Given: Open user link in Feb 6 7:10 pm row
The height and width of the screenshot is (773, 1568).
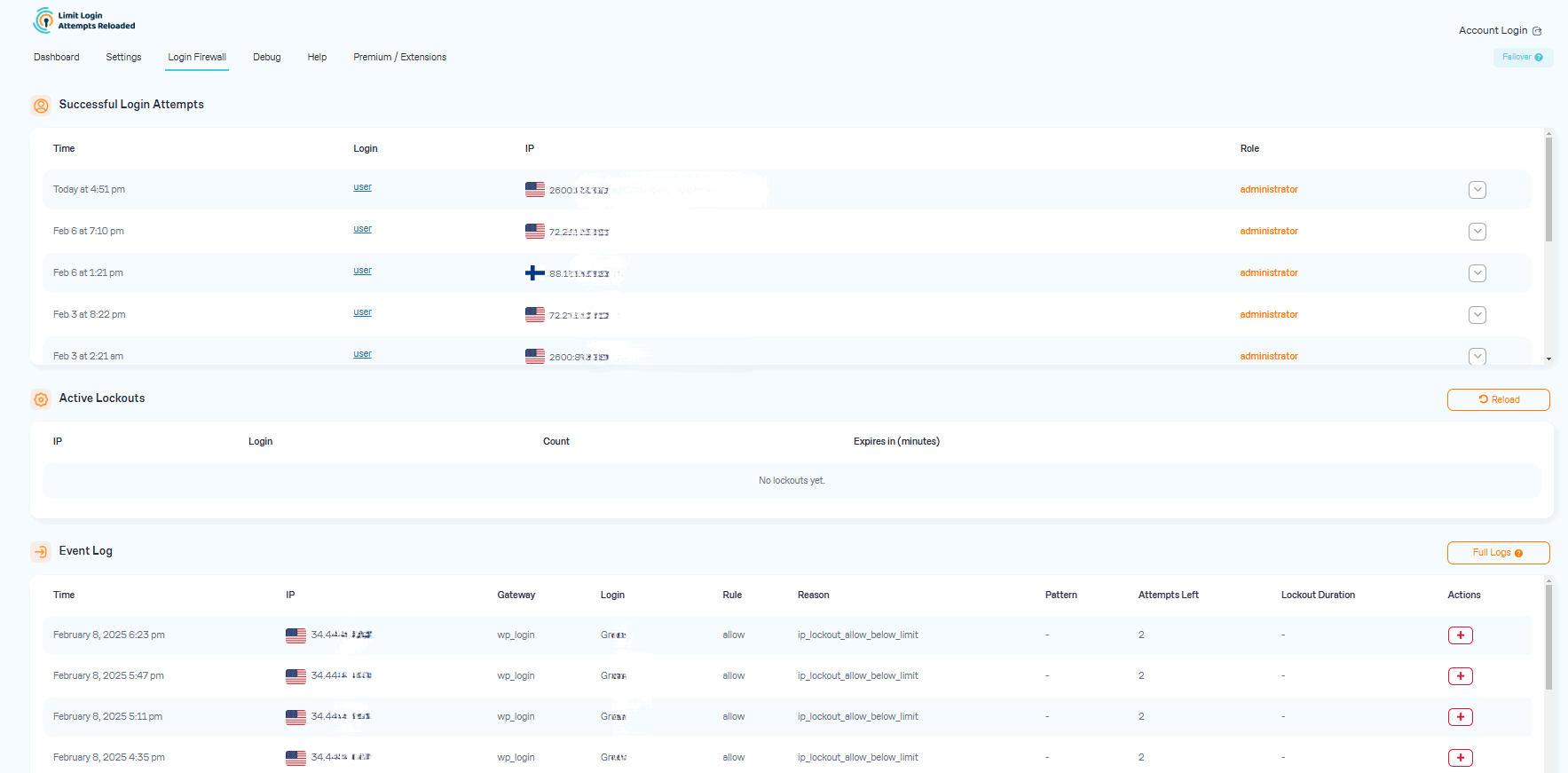Looking at the screenshot, I should tap(362, 229).
